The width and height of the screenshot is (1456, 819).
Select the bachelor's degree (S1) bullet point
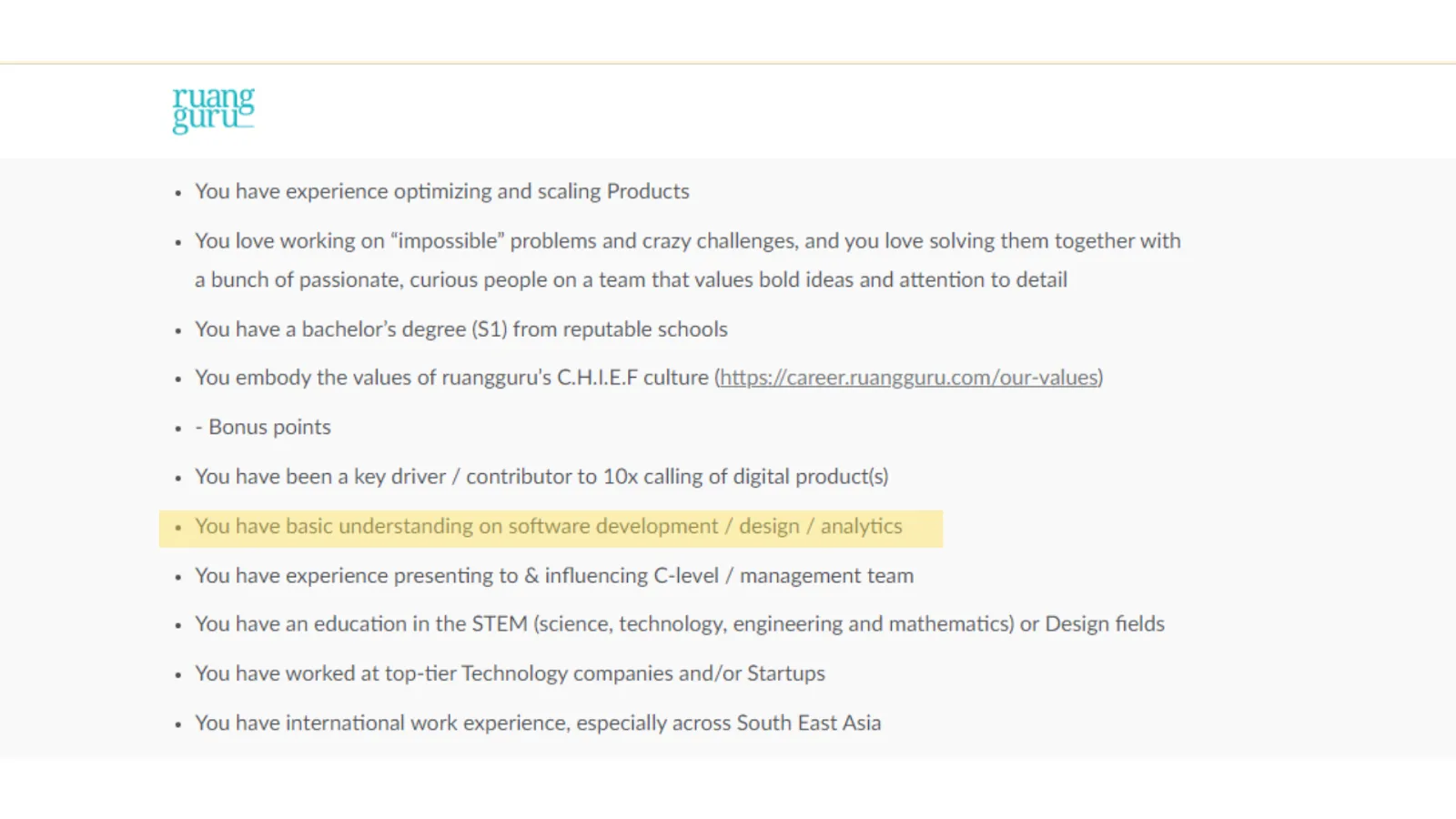[x=460, y=329]
